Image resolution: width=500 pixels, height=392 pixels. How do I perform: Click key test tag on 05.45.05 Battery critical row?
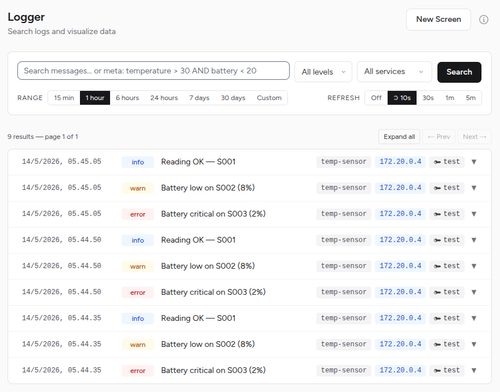(447, 214)
